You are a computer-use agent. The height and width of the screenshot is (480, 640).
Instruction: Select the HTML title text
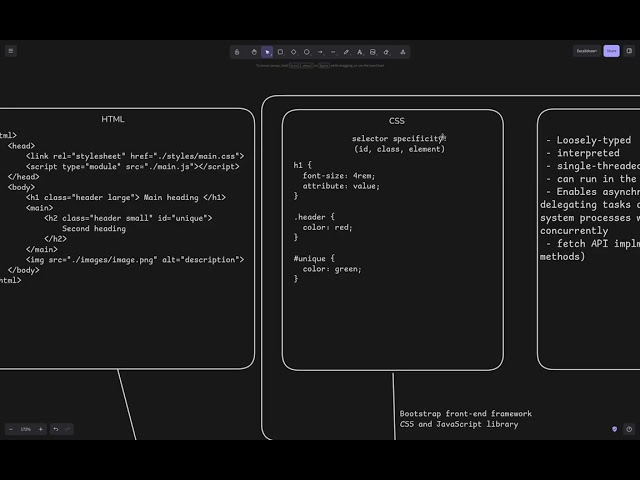113,119
